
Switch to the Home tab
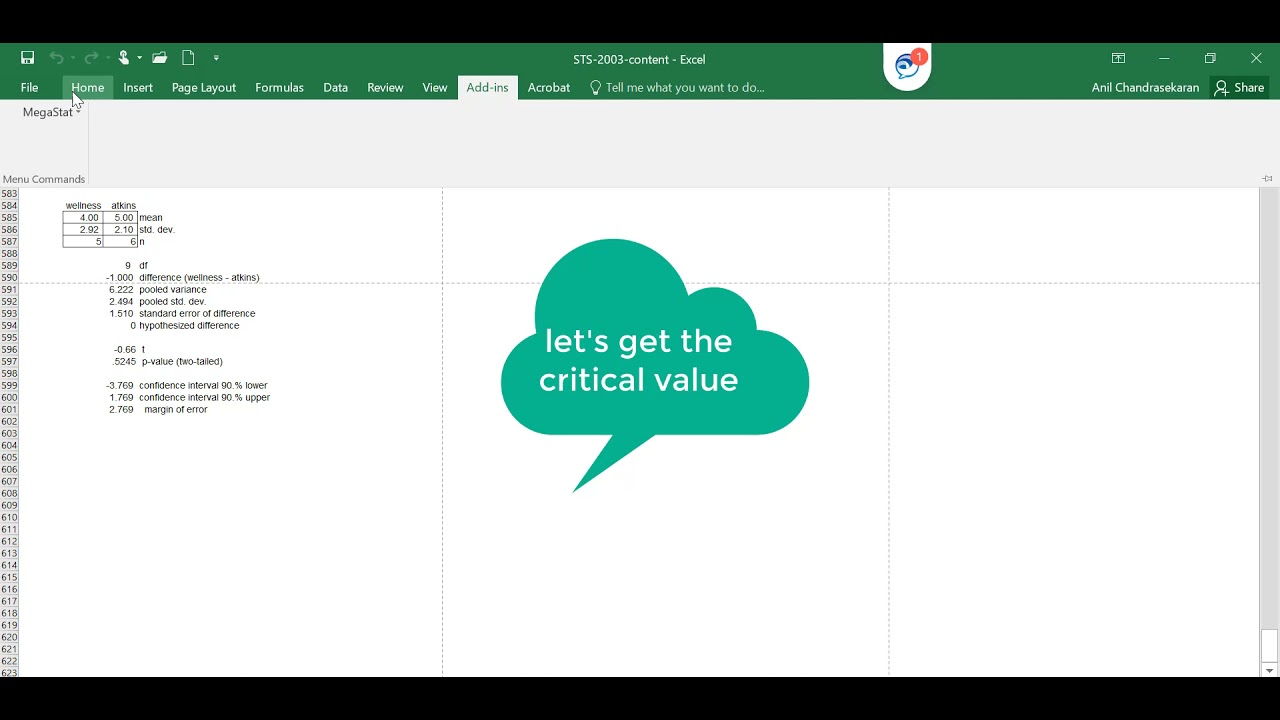tap(88, 87)
